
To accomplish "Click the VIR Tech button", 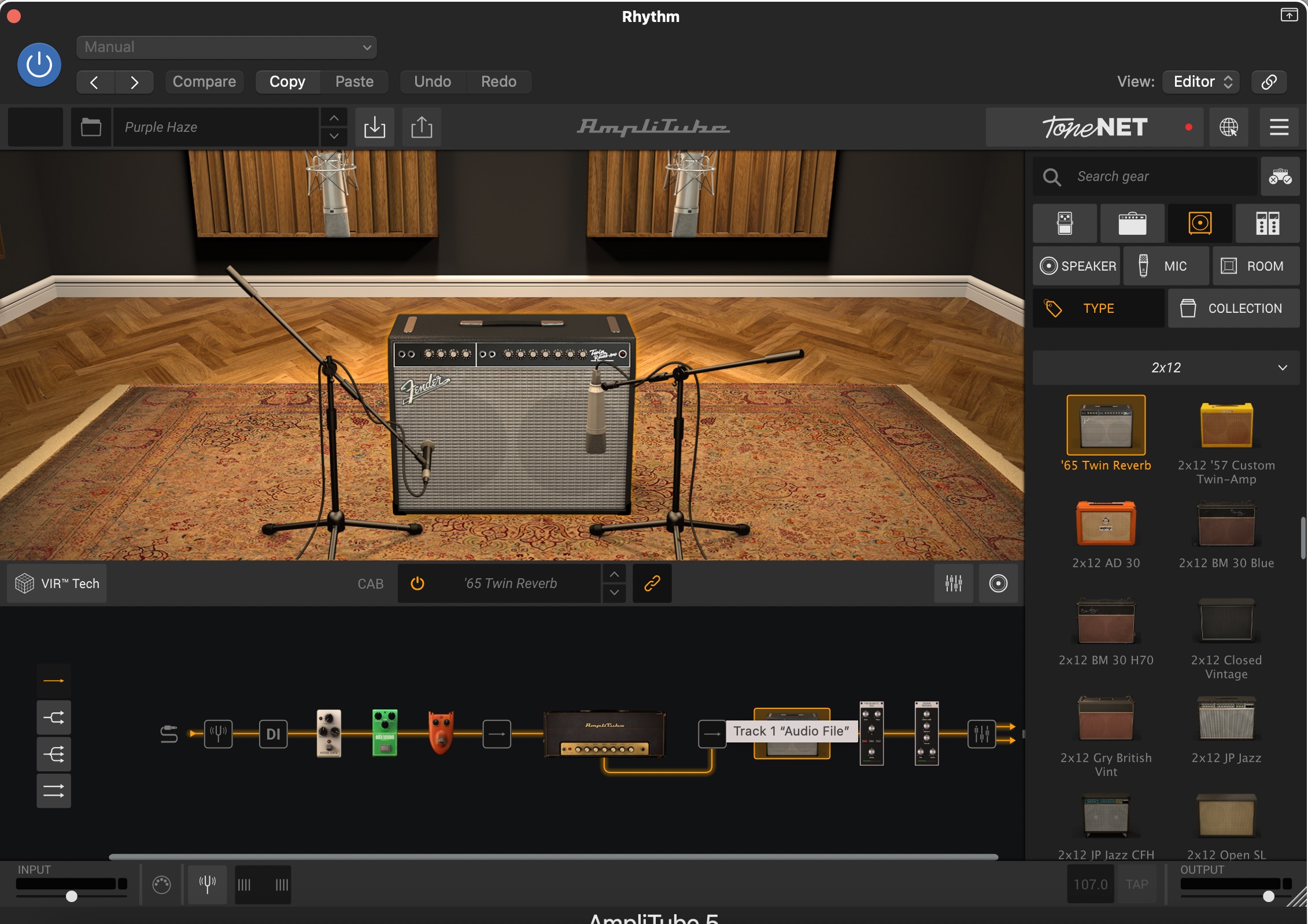I will click(57, 583).
